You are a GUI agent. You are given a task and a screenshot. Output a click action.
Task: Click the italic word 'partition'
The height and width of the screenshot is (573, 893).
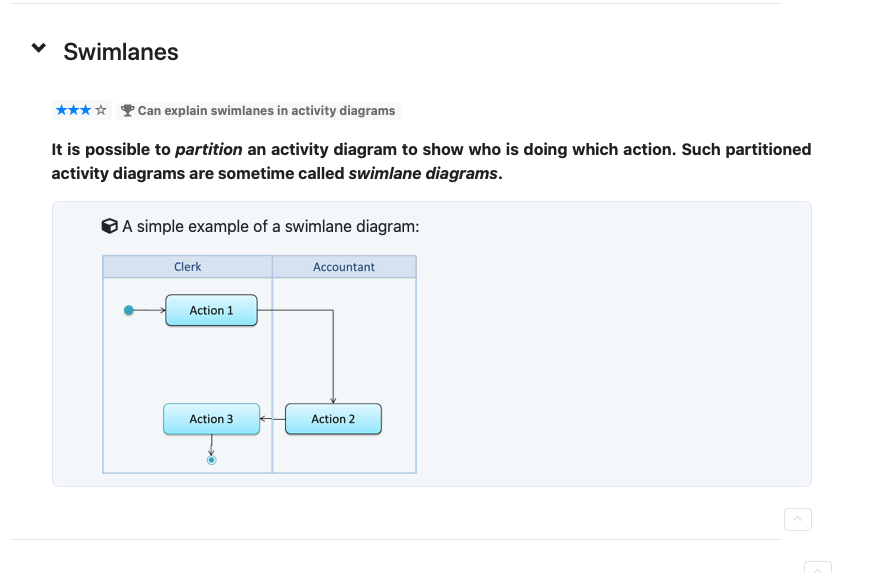208,149
